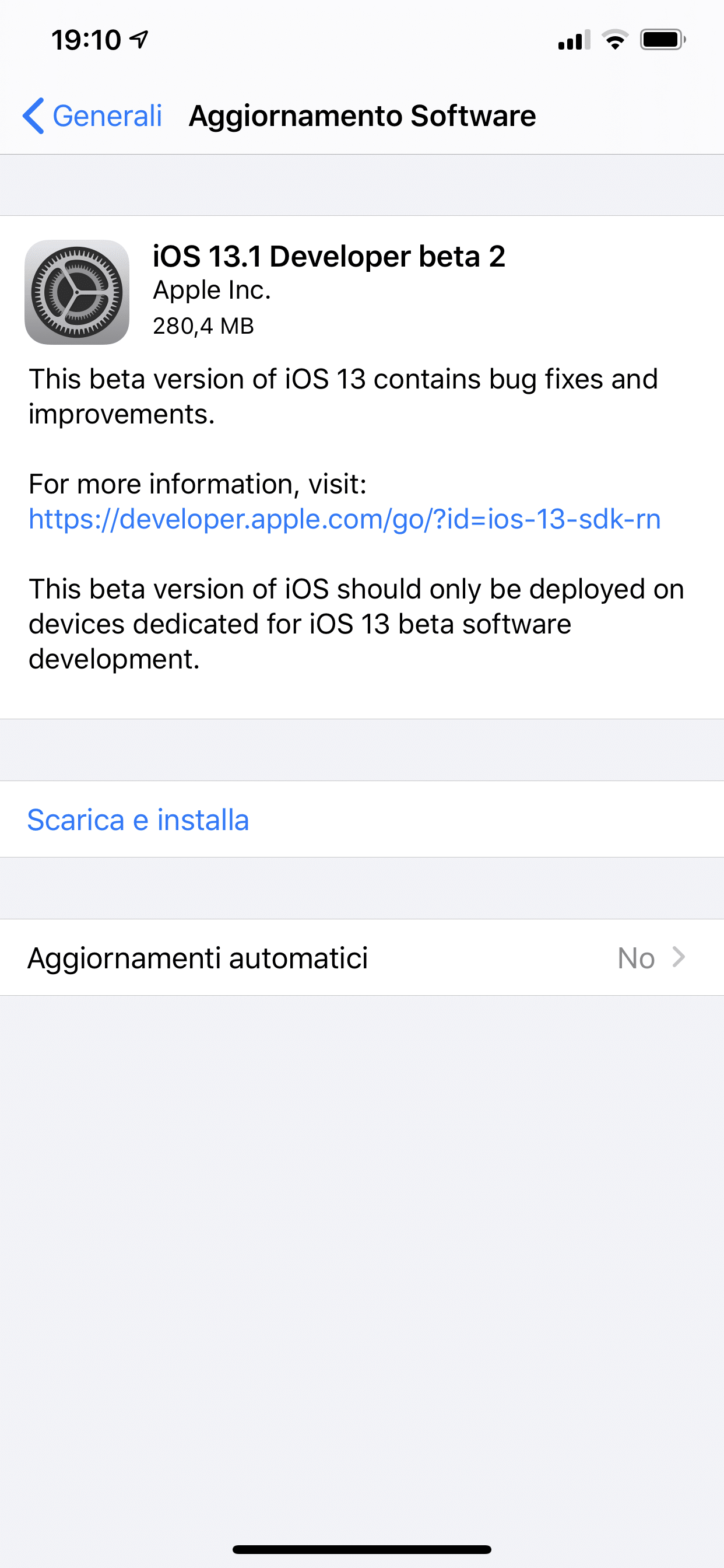Go back to Generali settings
Viewport: 724px width, 1568px height.
click(x=93, y=116)
